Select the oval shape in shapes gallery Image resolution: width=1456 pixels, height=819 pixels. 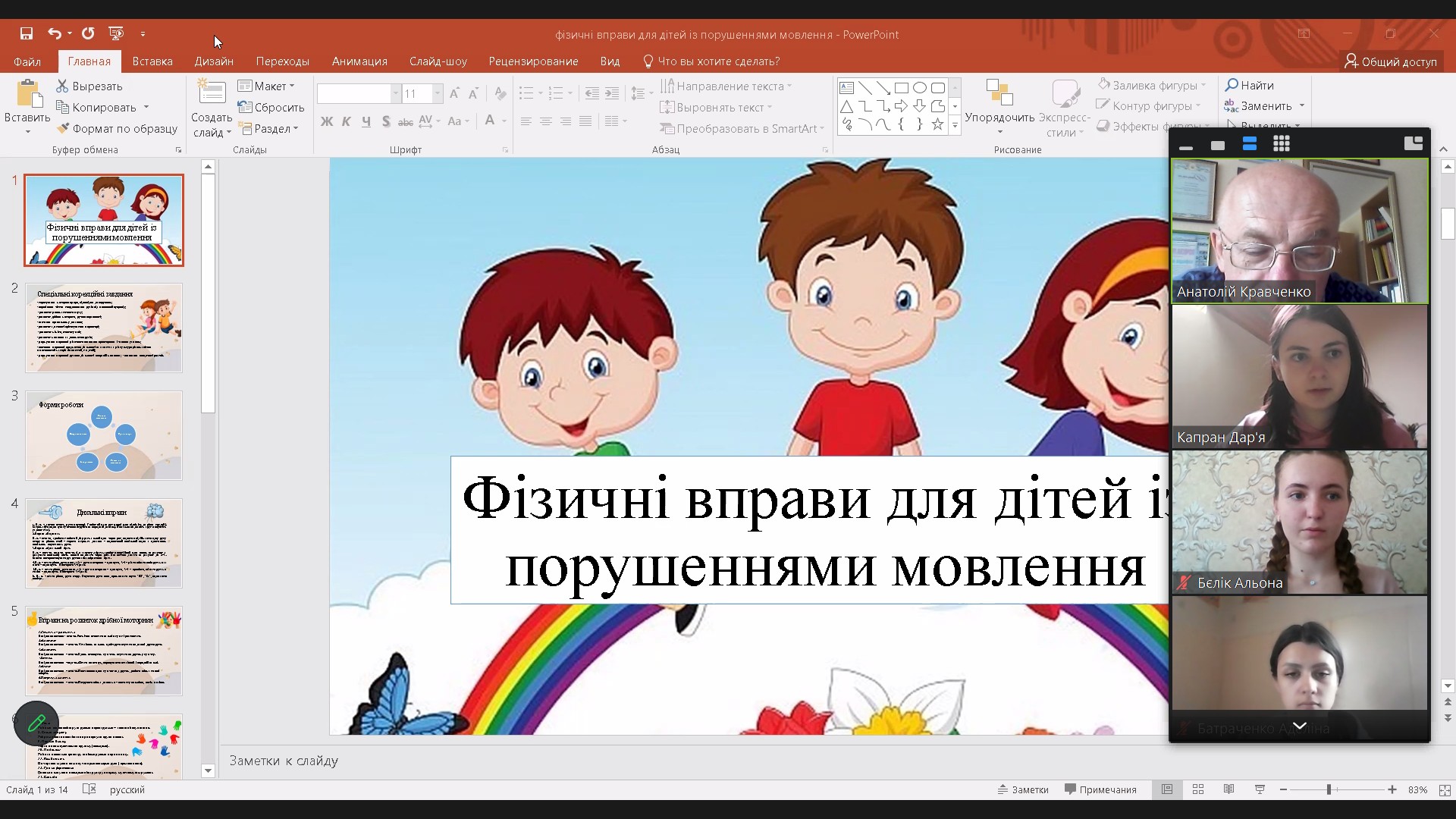(x=920, y=88)
